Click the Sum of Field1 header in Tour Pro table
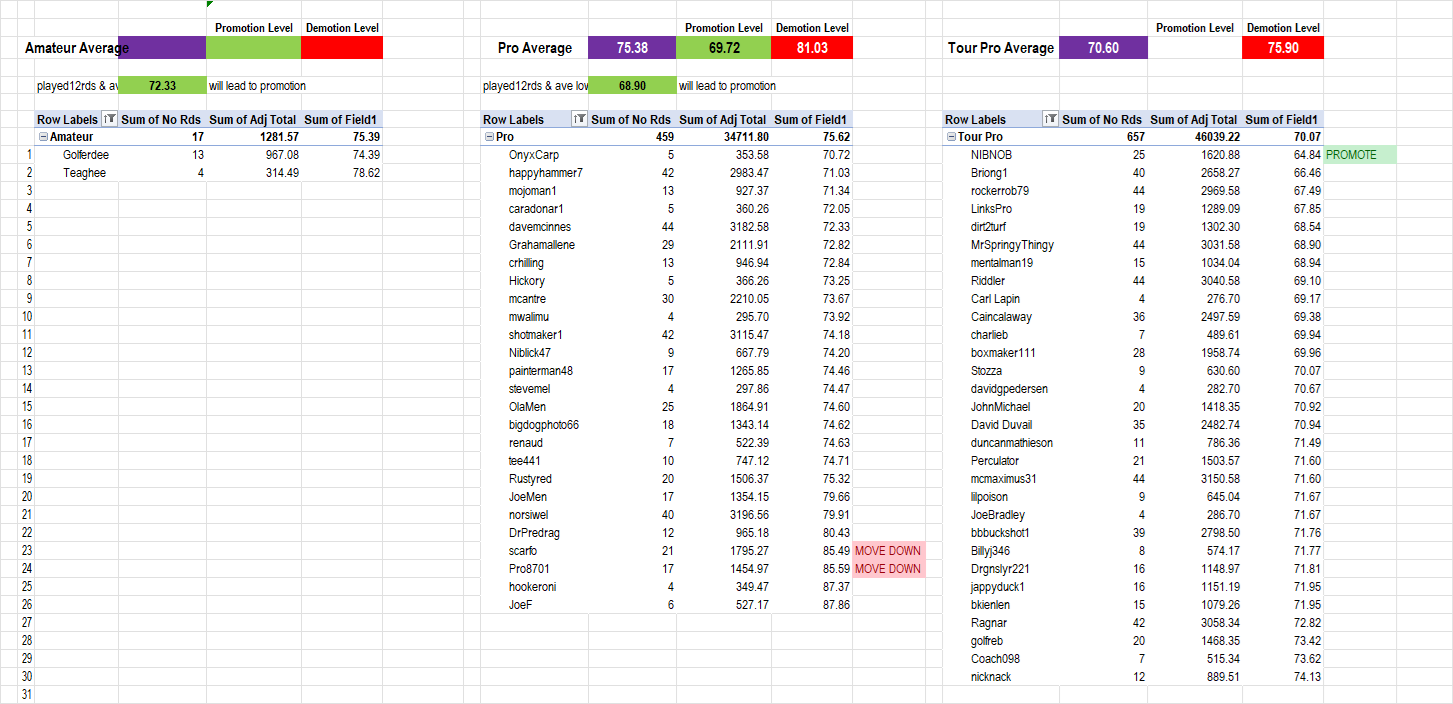 click(x=1282, y=119)
